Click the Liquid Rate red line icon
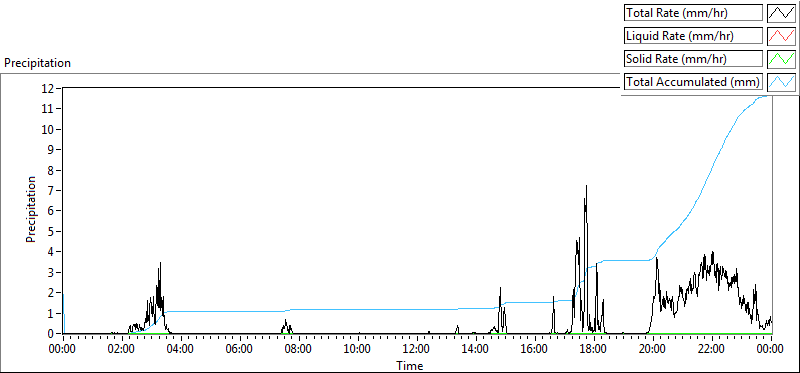This screenshot has width=800, height=373. click(782, 36)
